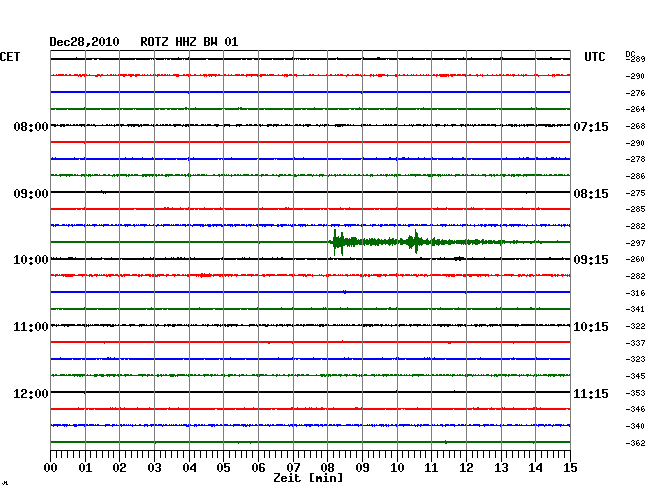
Task: Click the minute axis label '15'
Action: [x=570, y=468]
